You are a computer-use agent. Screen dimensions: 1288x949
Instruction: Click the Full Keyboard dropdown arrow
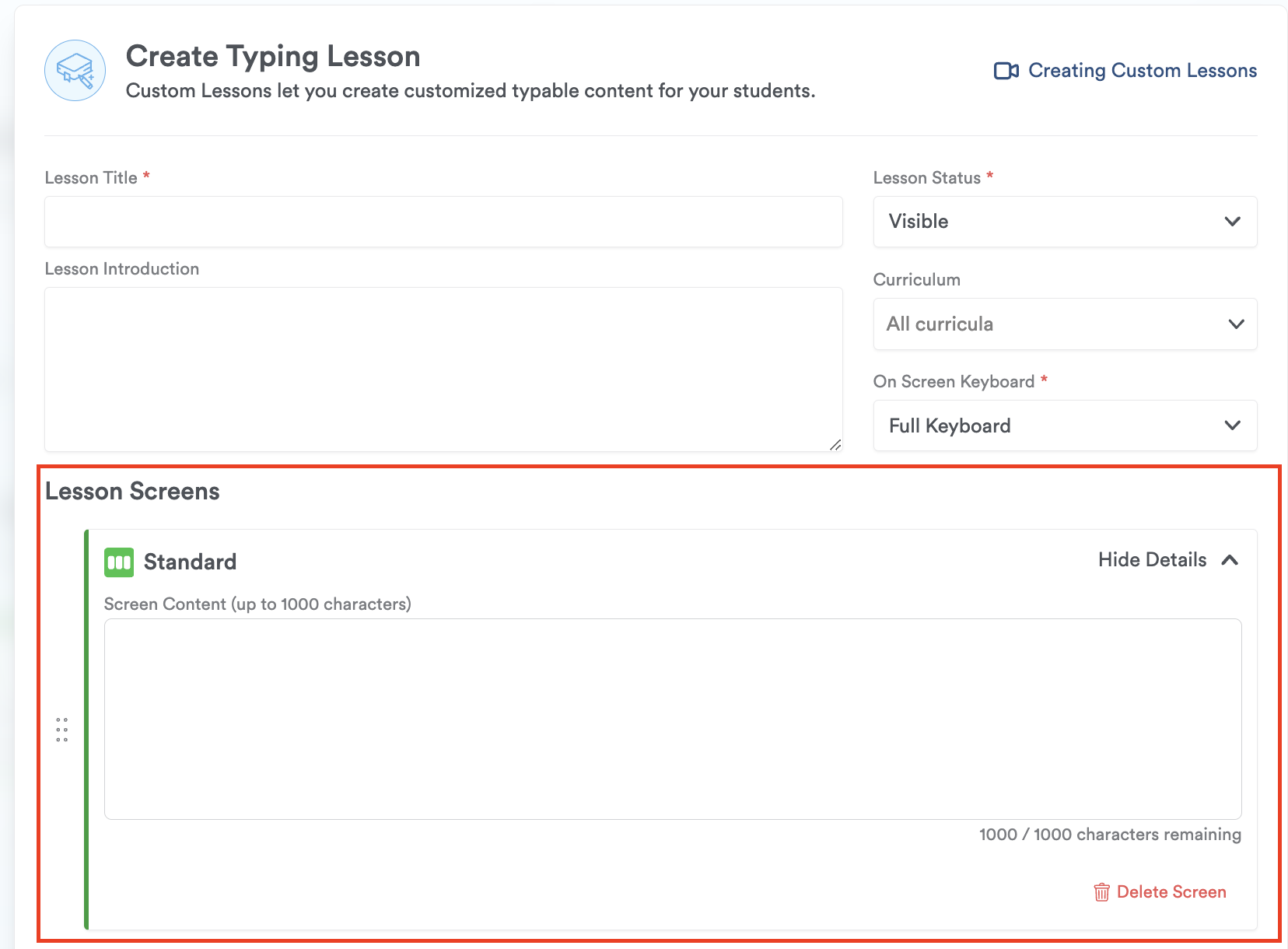1232,425
